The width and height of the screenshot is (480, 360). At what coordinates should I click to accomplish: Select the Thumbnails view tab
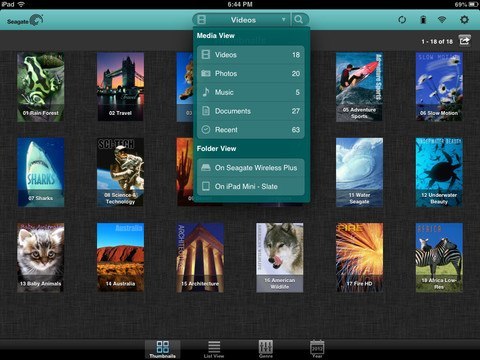tap(163, 349)
